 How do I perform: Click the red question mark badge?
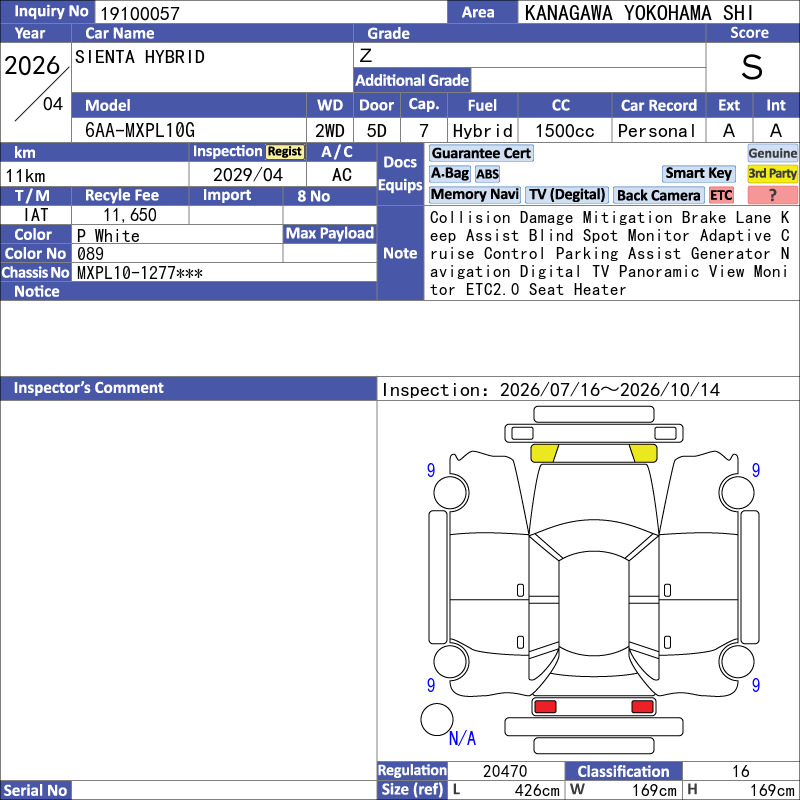click(772, 195)
